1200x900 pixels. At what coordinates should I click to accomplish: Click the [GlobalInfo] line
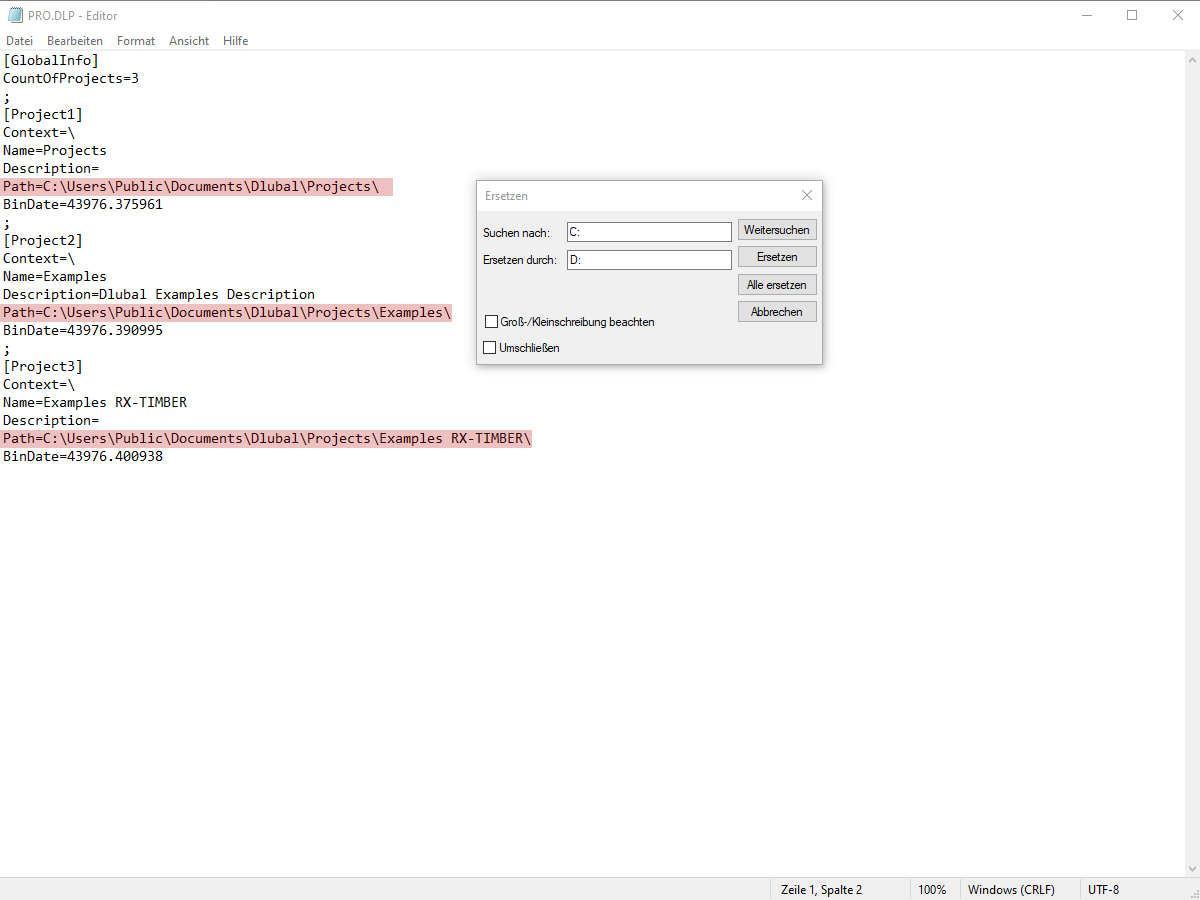pos(51,60)
